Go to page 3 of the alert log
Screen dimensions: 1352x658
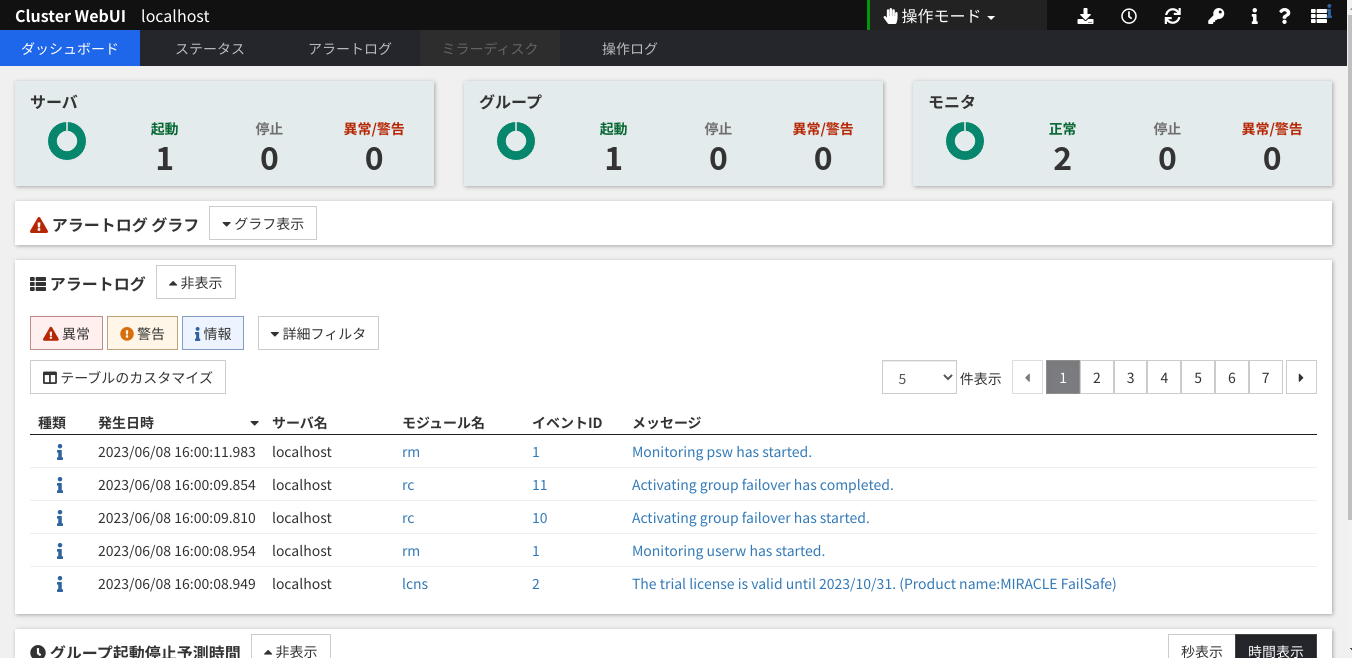[x=1130, y=378]
